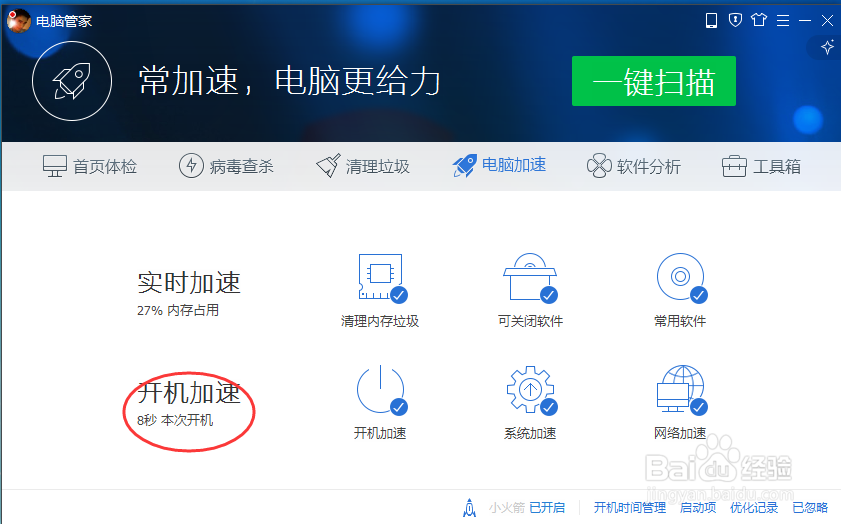
Task: Open the 工具箱 tab
Action: (761, 166)
